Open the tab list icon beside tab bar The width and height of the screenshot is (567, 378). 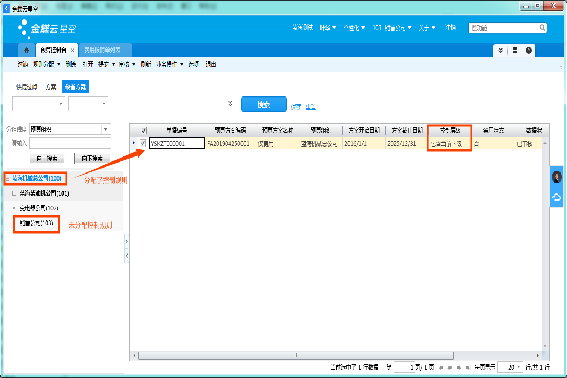[x=515, y=50]
